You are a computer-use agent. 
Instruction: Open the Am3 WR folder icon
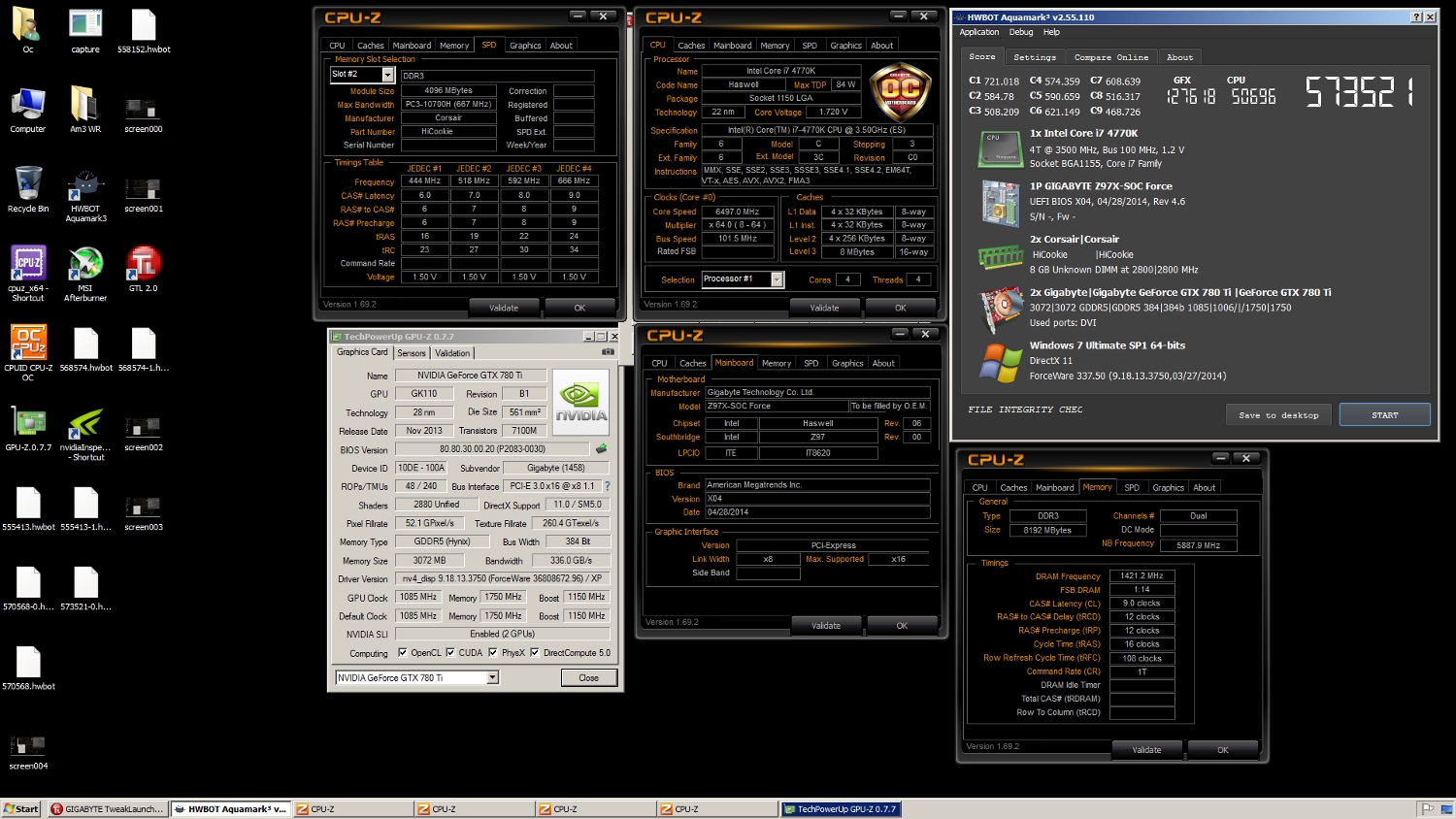(x=85, y=110)
